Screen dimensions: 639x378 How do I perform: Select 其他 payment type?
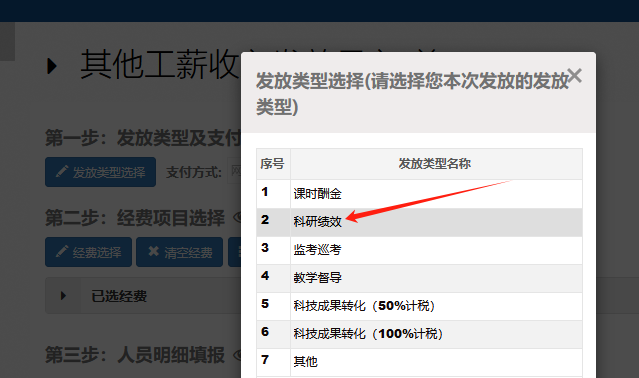pos(419,362)
